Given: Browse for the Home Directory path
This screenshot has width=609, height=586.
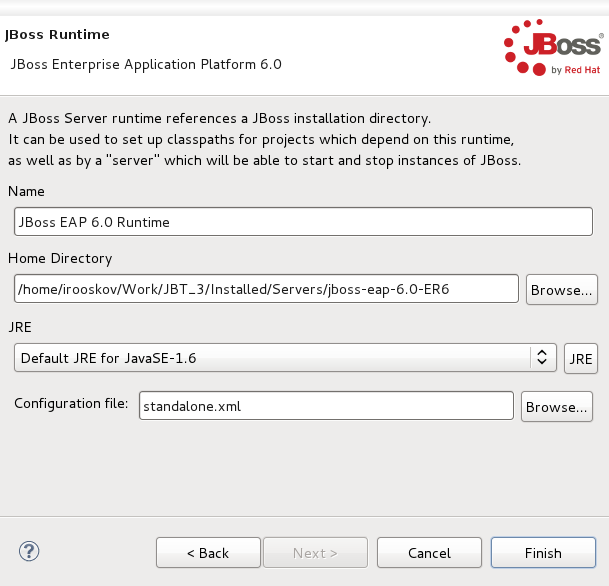Looking at the screenshot, I should 559,290.
